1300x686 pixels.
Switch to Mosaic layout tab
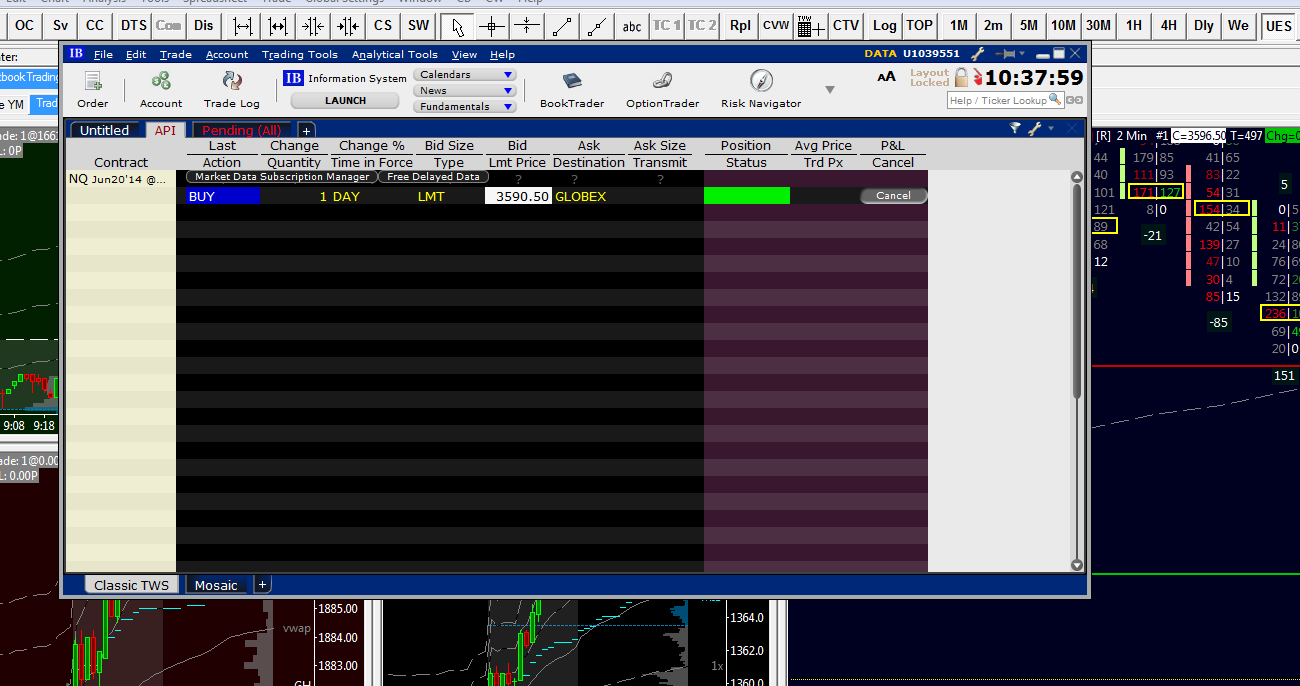(216, 585)
